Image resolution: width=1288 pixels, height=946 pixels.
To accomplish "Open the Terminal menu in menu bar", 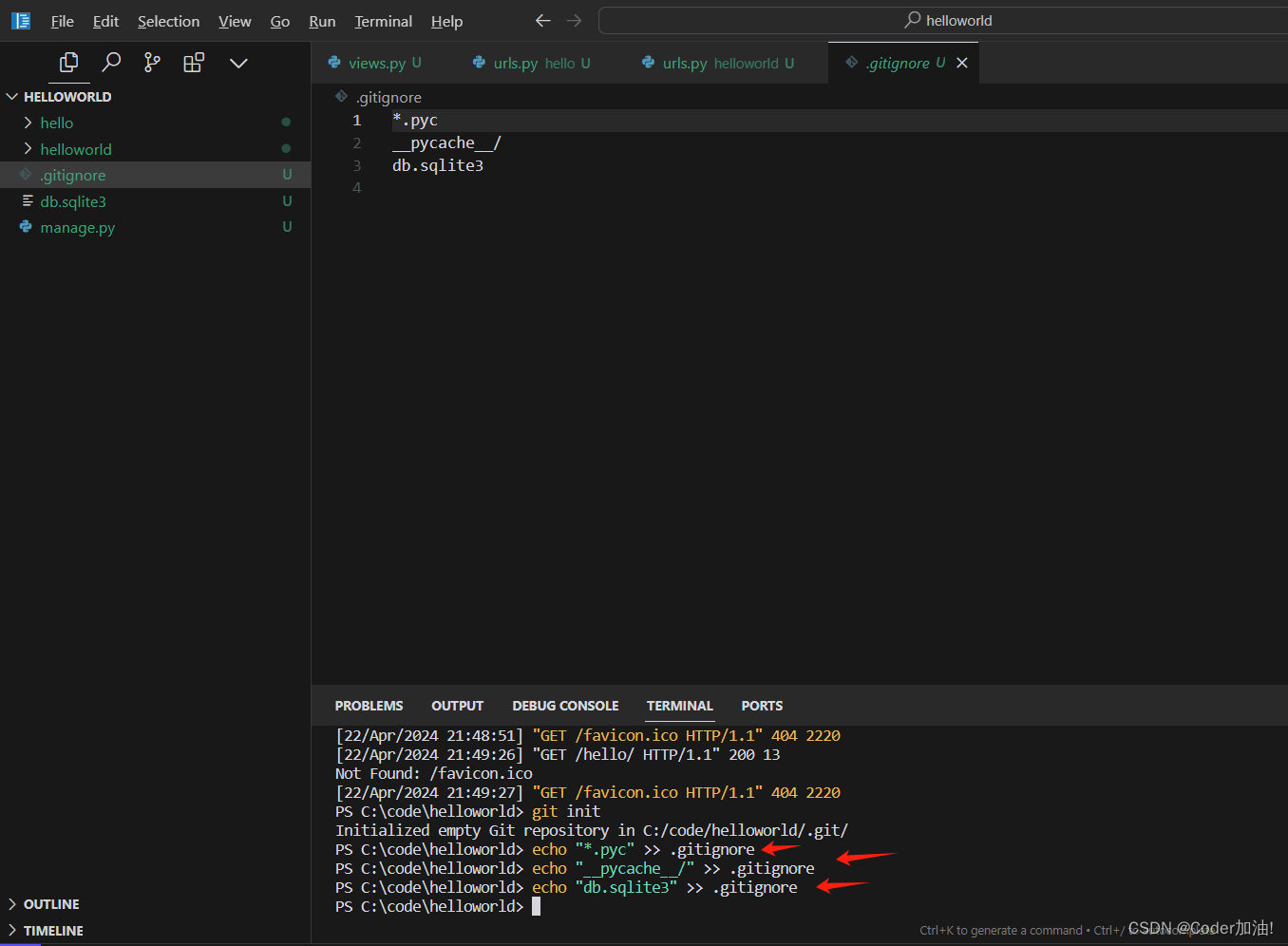I will [383, 21].
